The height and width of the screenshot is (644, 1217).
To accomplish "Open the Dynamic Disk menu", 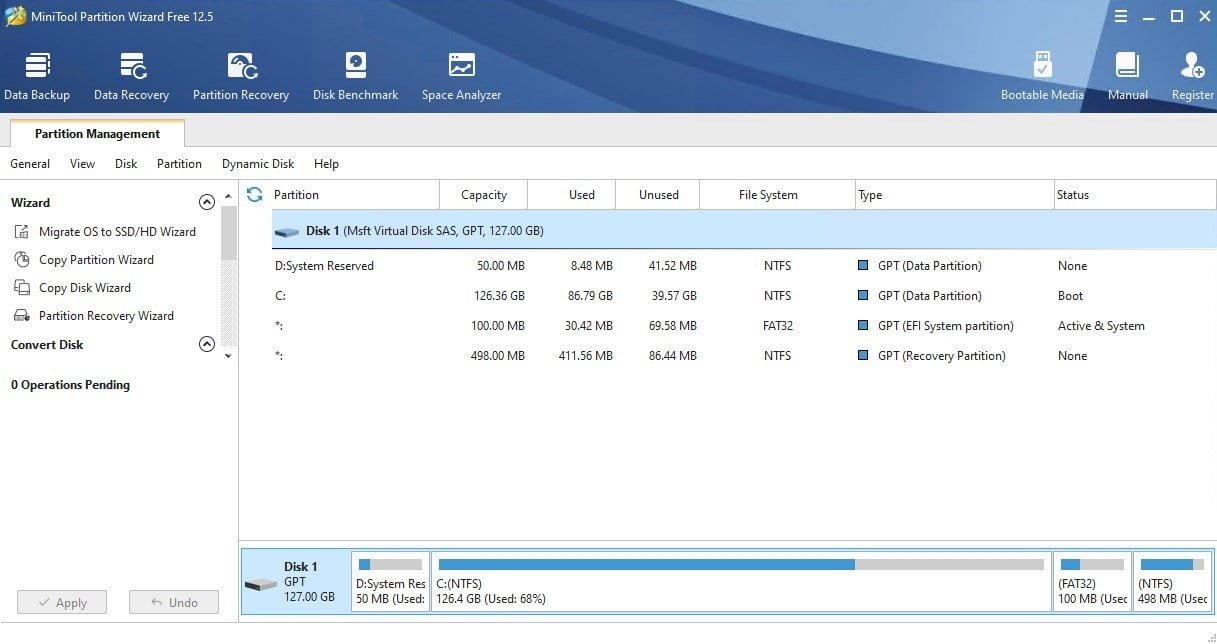I will click(257, 163).
